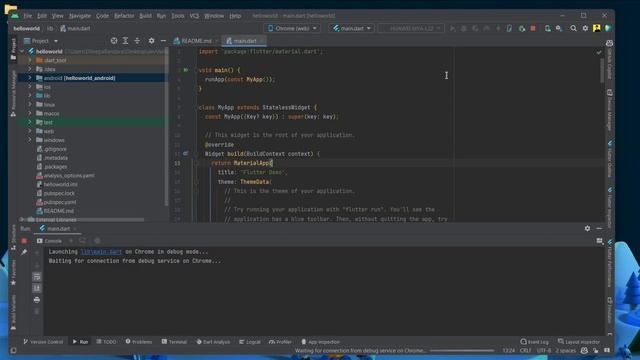Click the SDK Manager icon in toolbar
This screenshot has width=640, height=360.
[x=559, y=29]
